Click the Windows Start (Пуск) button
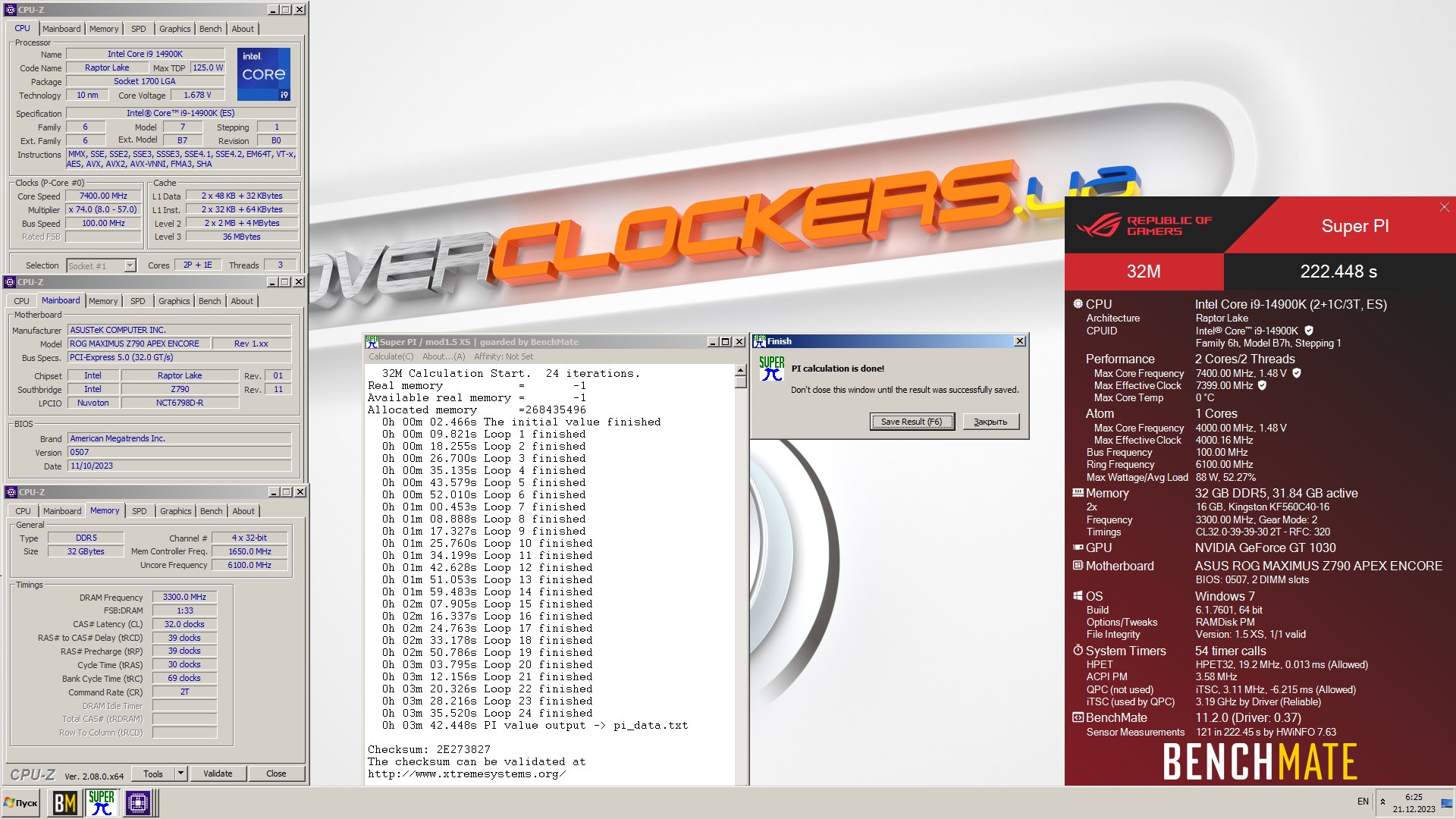1456x819 pixels. pyautogui.click(x=21, y=802)
